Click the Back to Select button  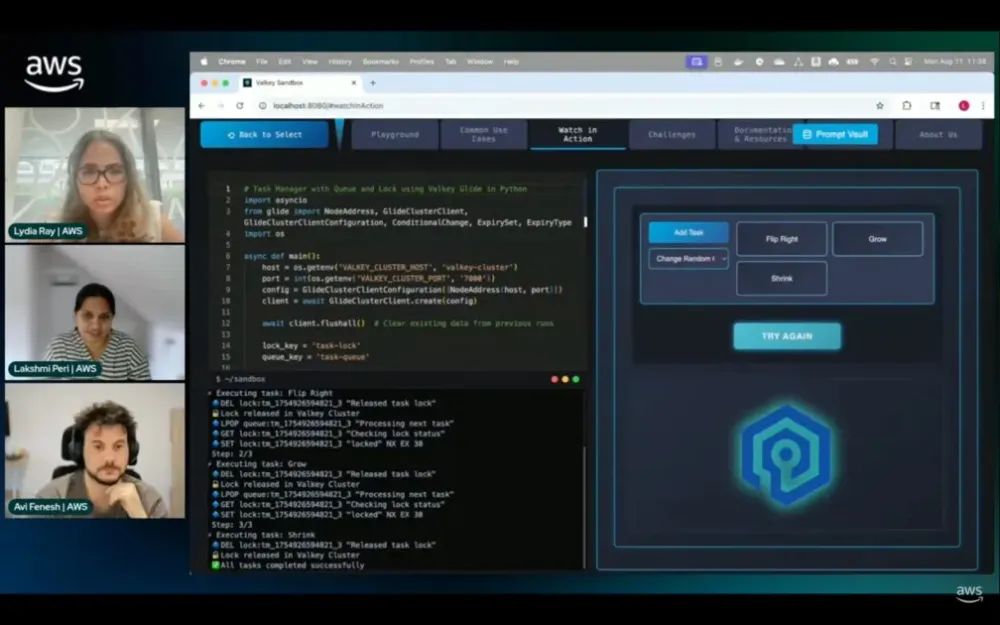(265, 135)
